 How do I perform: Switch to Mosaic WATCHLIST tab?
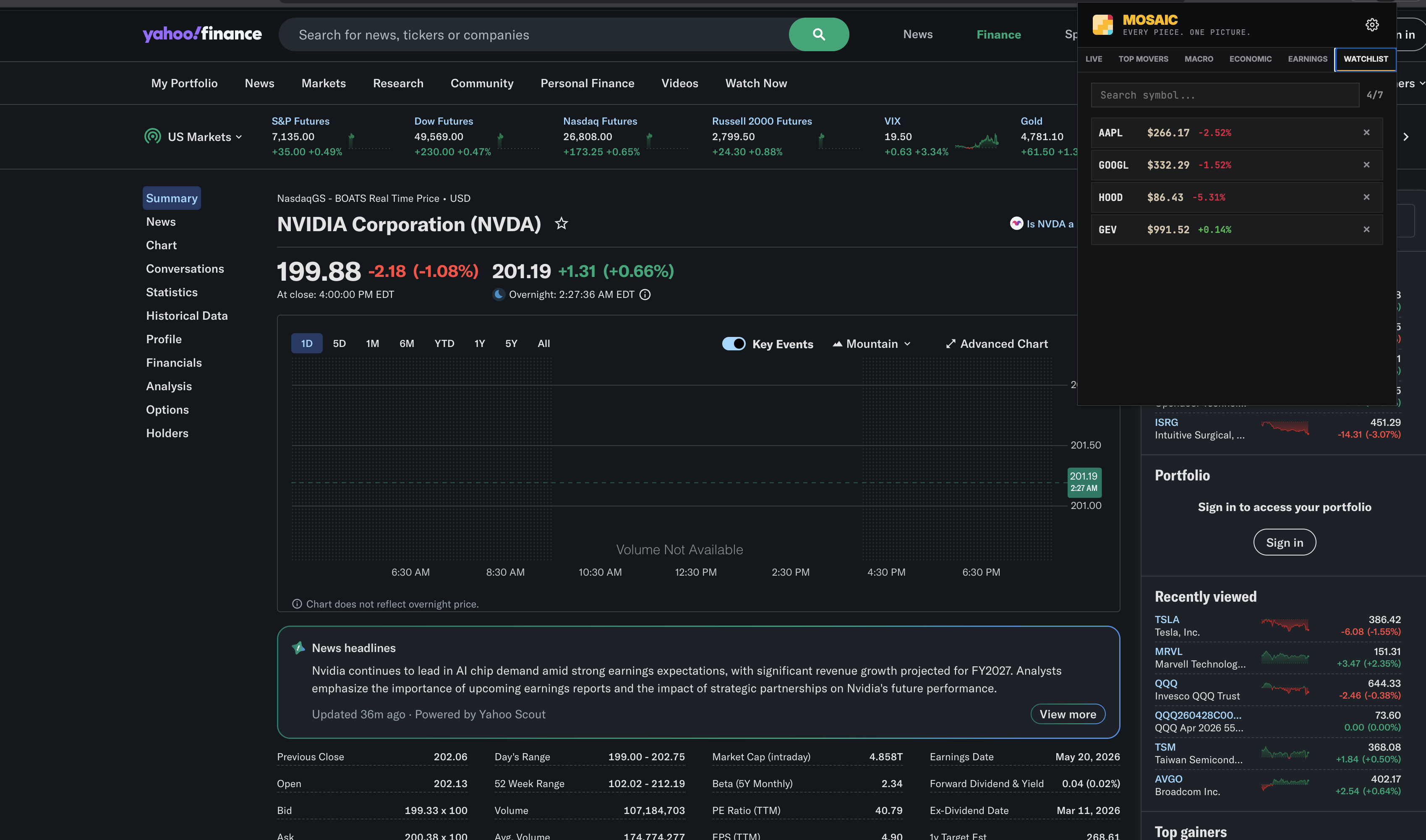pos(1366,59)
